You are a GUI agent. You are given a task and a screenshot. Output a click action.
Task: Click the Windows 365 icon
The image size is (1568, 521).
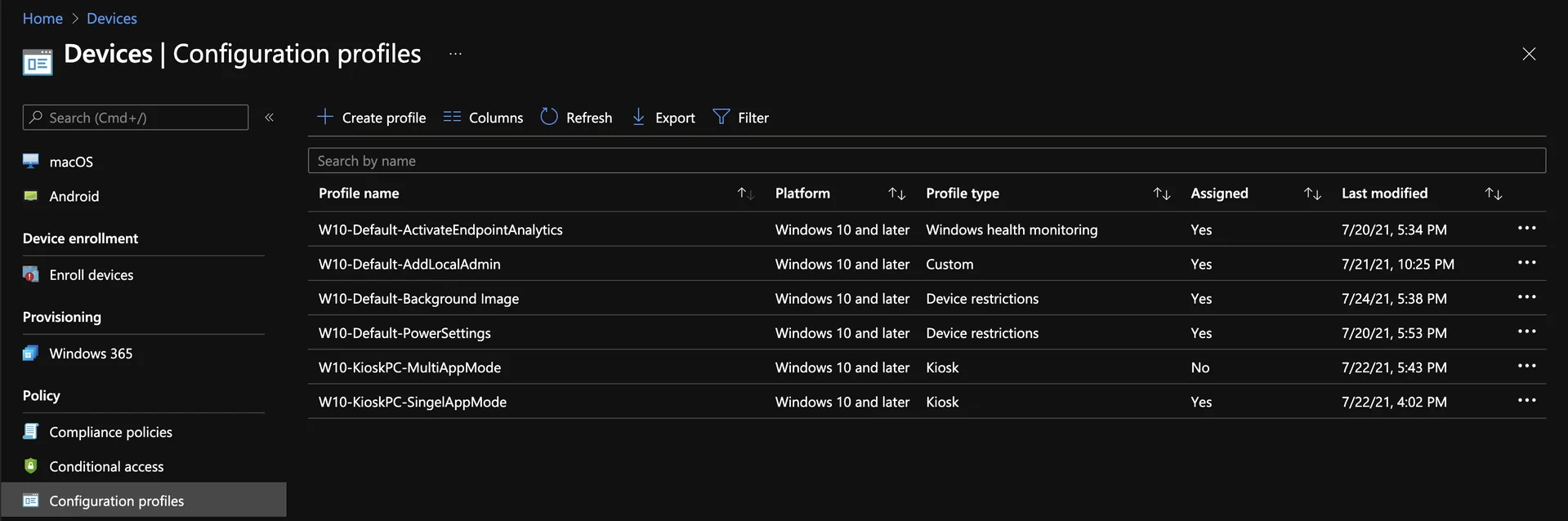pos(31,353)
